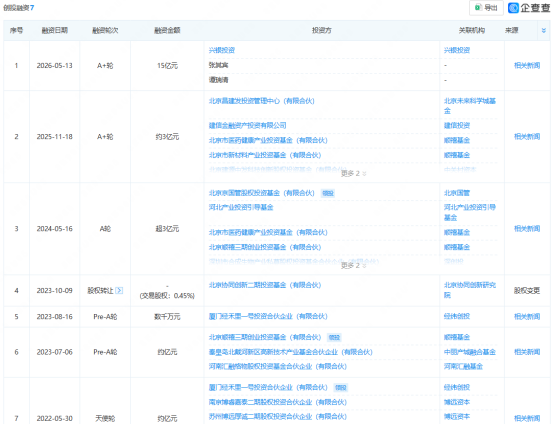
Task: Click the 2026-05-13 date cell
Action: pos(54,66)
